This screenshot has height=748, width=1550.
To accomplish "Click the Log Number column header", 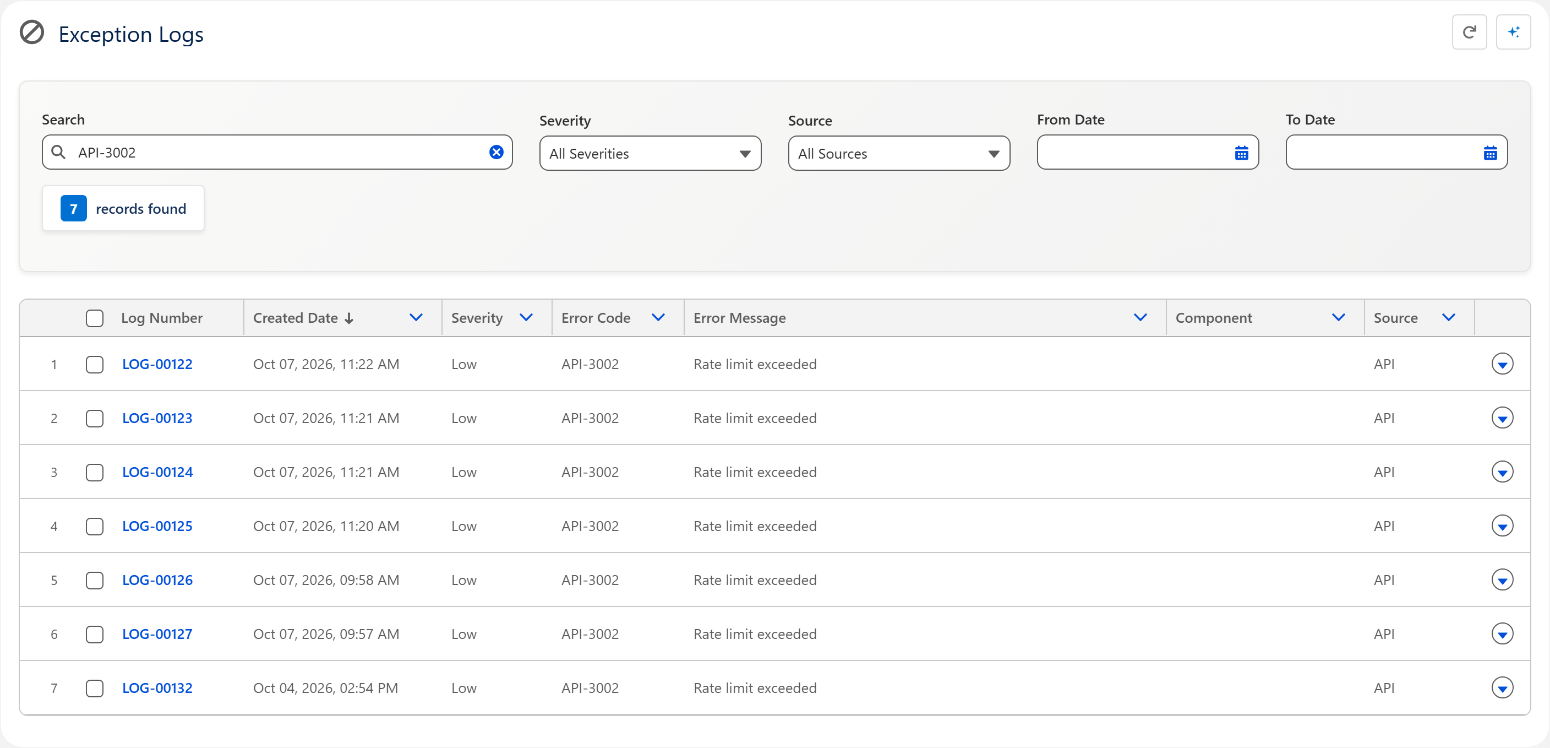I will click(x=162, y=318).
